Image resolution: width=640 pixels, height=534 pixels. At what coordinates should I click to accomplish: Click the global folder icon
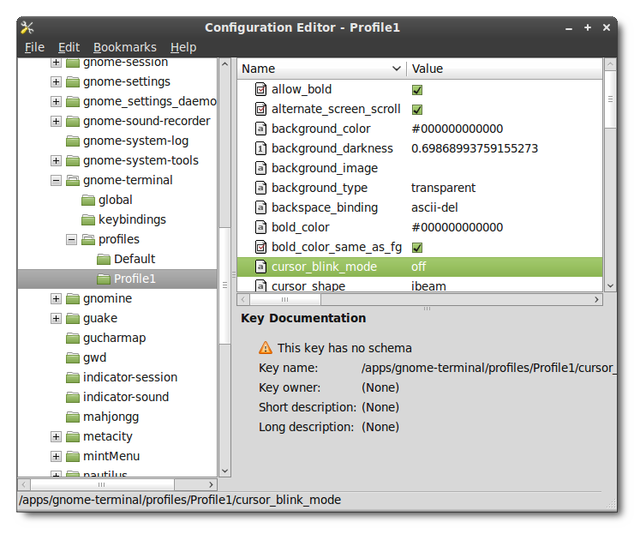pos(88,200)
